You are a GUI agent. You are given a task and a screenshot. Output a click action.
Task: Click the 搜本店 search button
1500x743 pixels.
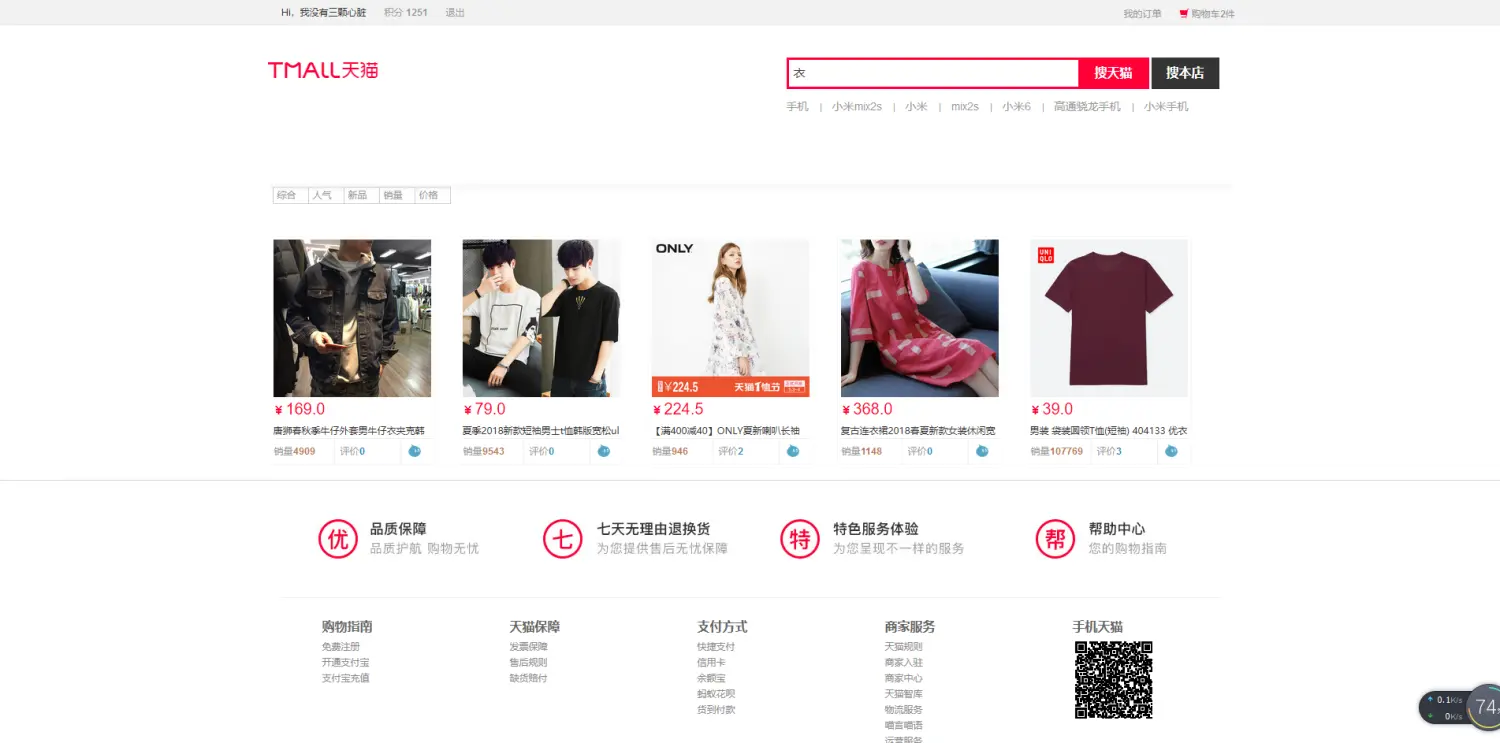[x=1185, y=73]
